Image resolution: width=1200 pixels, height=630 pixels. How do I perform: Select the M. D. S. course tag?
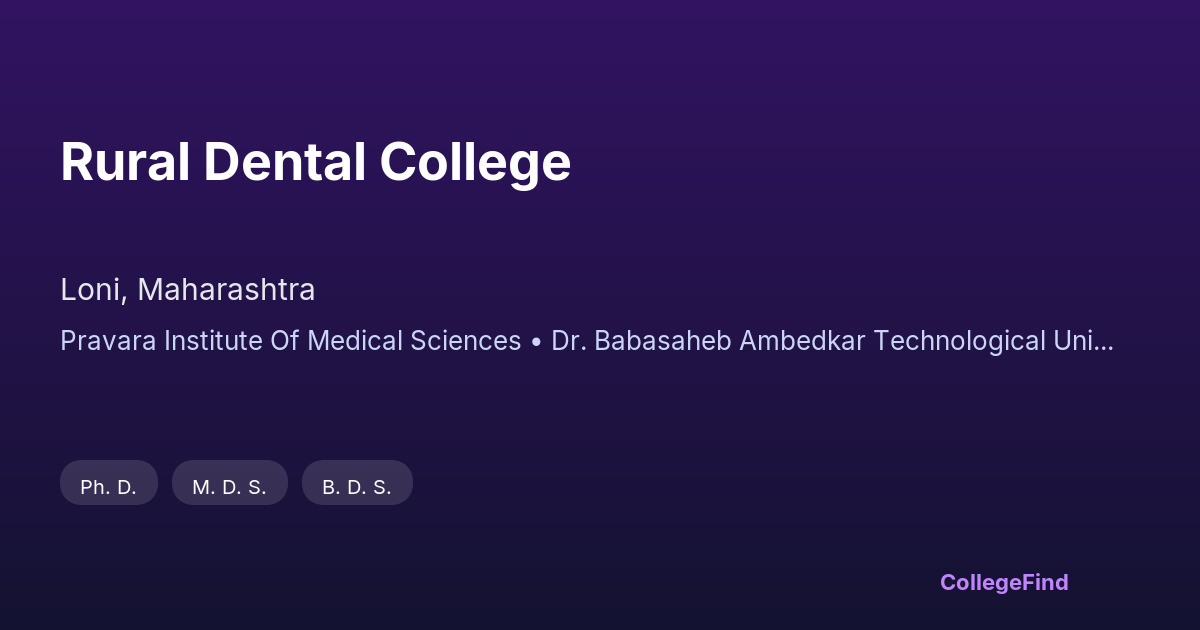229,487
